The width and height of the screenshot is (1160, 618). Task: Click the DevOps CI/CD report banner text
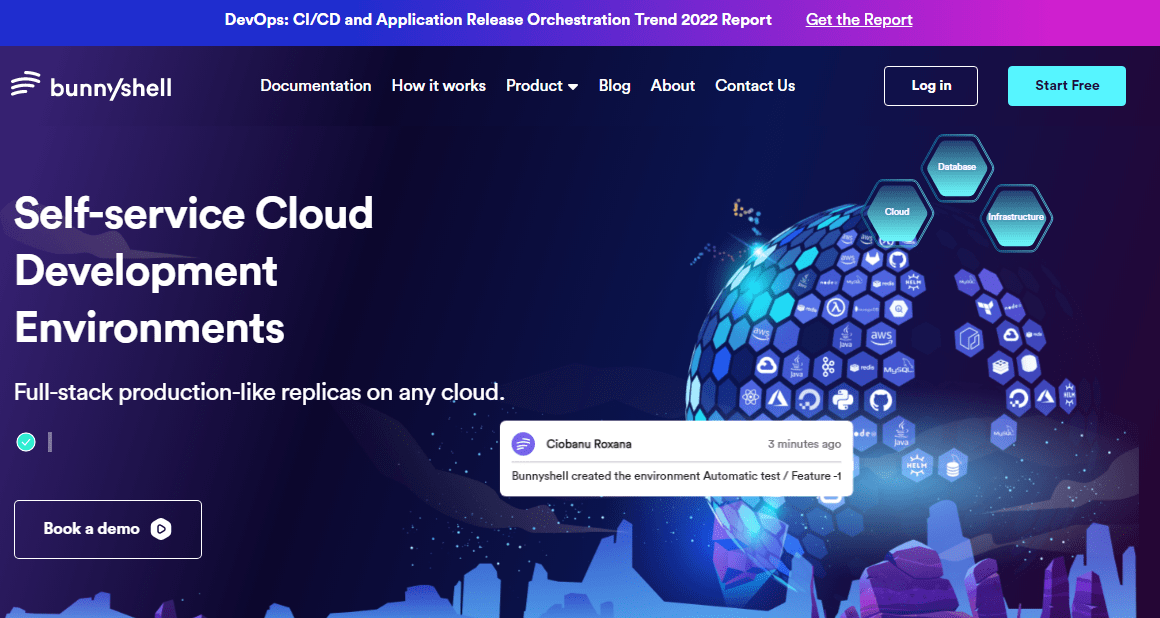tap(498, 20)
